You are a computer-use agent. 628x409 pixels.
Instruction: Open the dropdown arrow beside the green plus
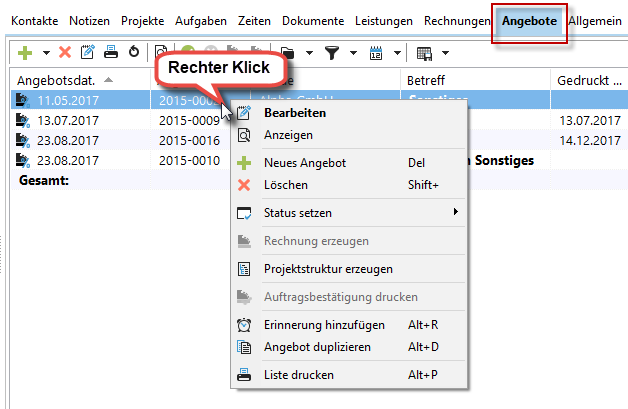click(45, 52)
